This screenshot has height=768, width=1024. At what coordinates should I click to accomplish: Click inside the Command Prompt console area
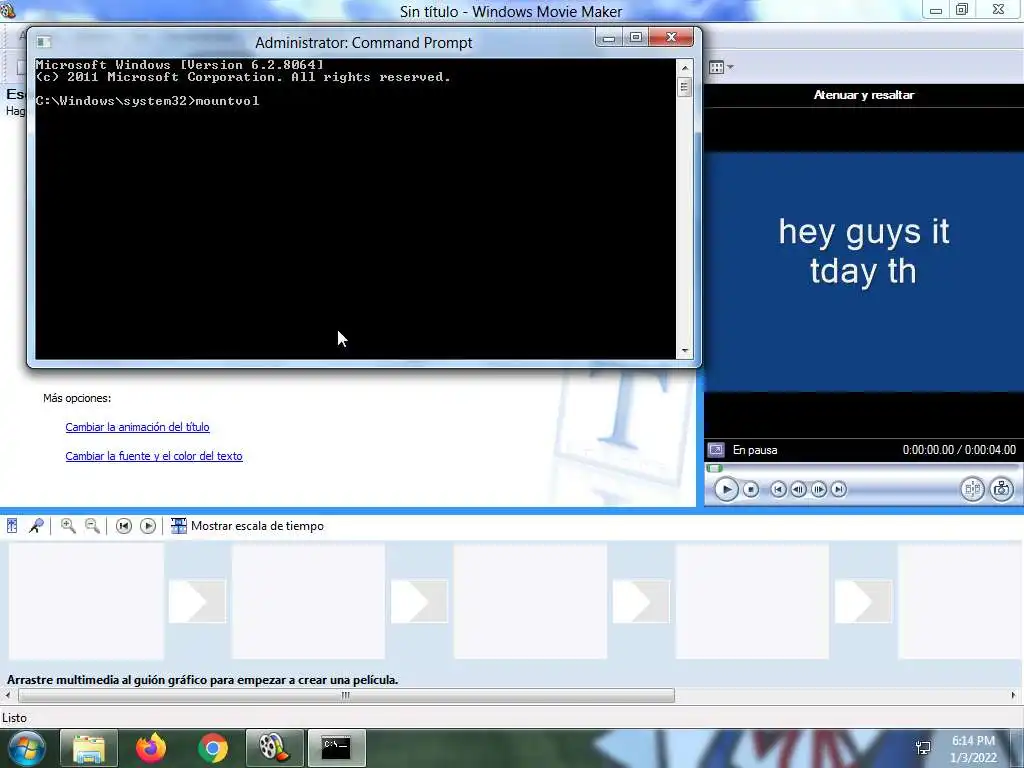point(355,209)
